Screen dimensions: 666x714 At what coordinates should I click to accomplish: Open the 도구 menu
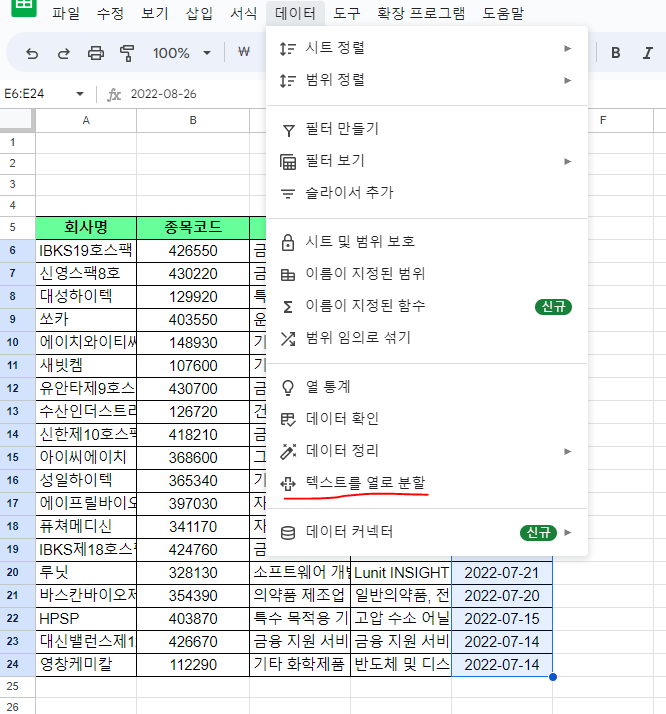(x=347, y=13)
